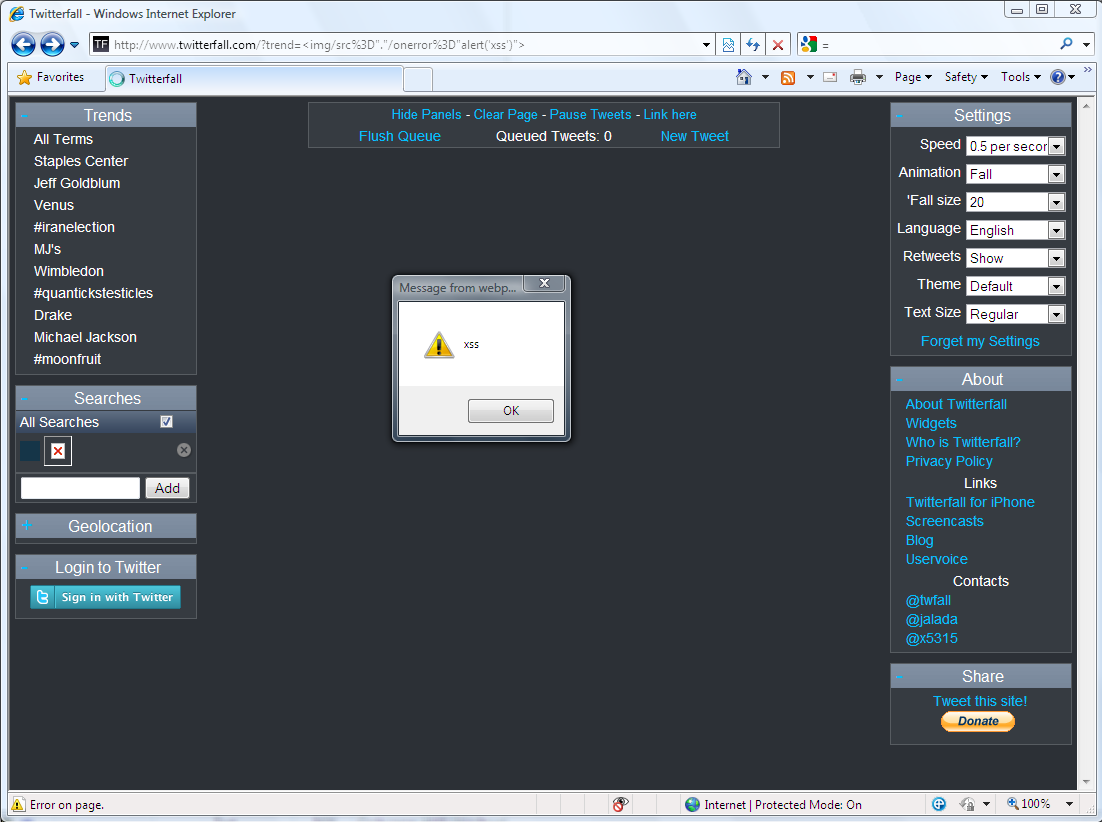Screen dimensions: 1102x822
Task: Select the Michael Jackson trend
Action: pos(85,337)
